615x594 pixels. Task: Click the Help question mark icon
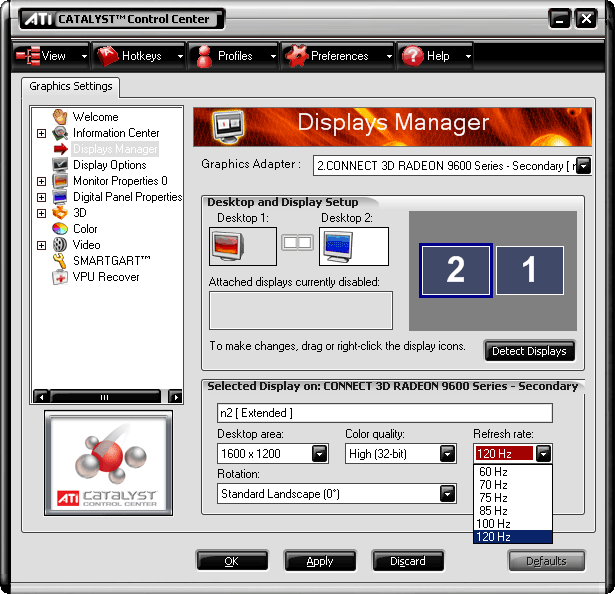pos(413,56)
